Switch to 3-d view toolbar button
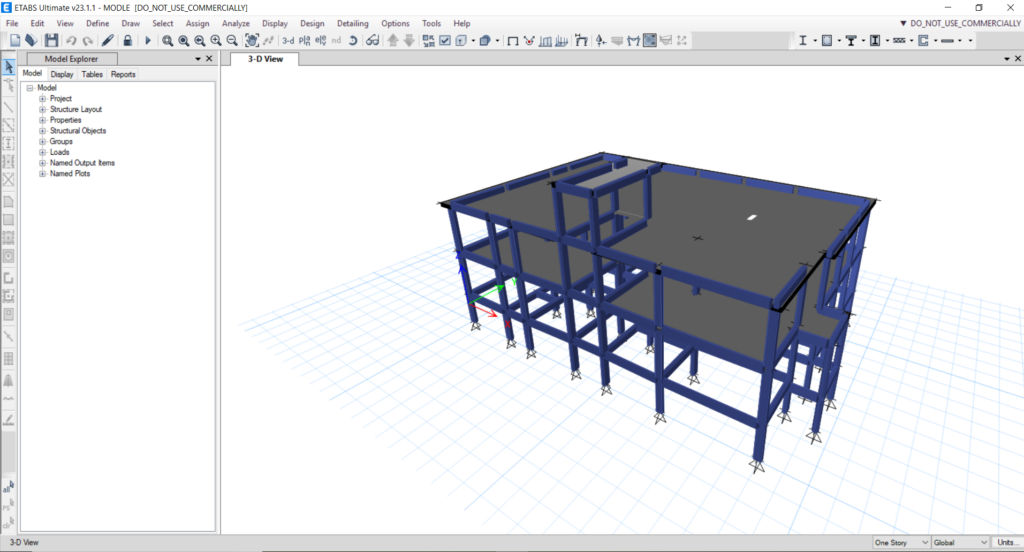Viewport: 1024px width, 552px height. 288,41
